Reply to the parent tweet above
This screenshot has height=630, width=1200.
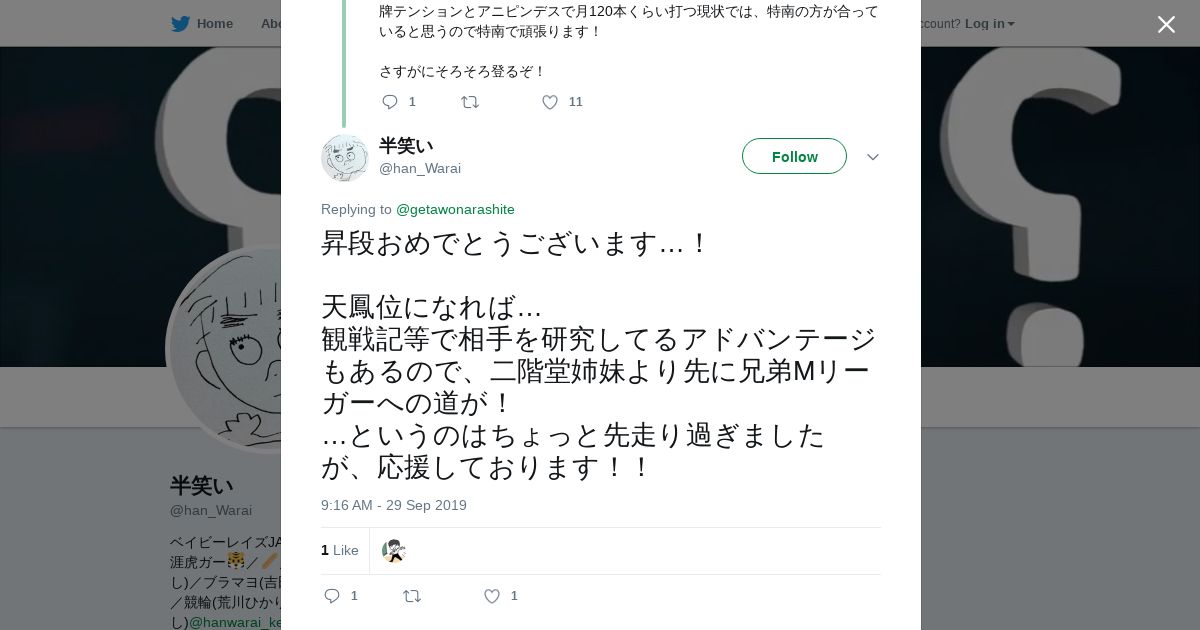coord(390,102)
